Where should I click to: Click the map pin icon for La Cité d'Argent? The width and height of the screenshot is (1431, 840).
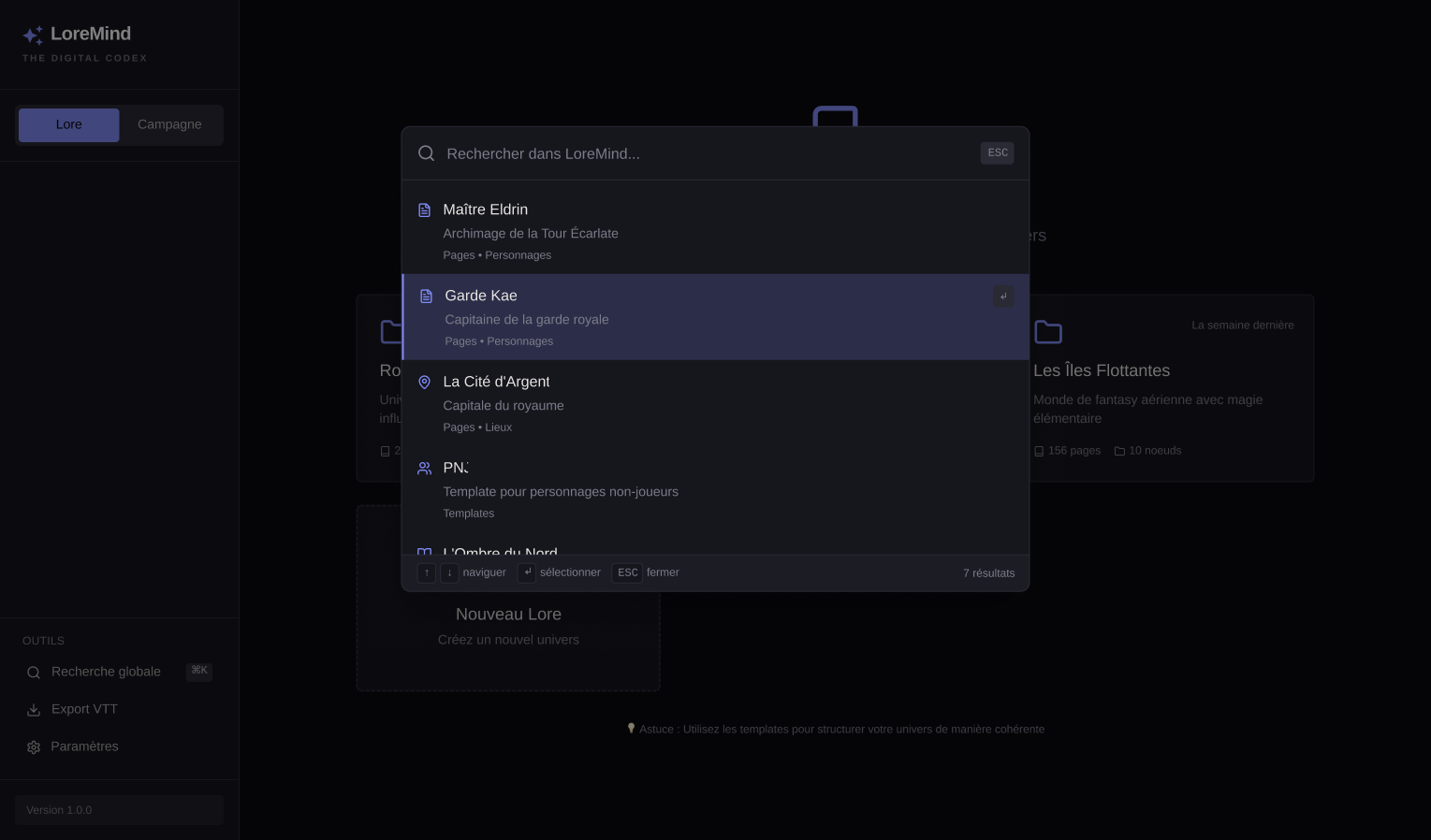coord(424,383)
